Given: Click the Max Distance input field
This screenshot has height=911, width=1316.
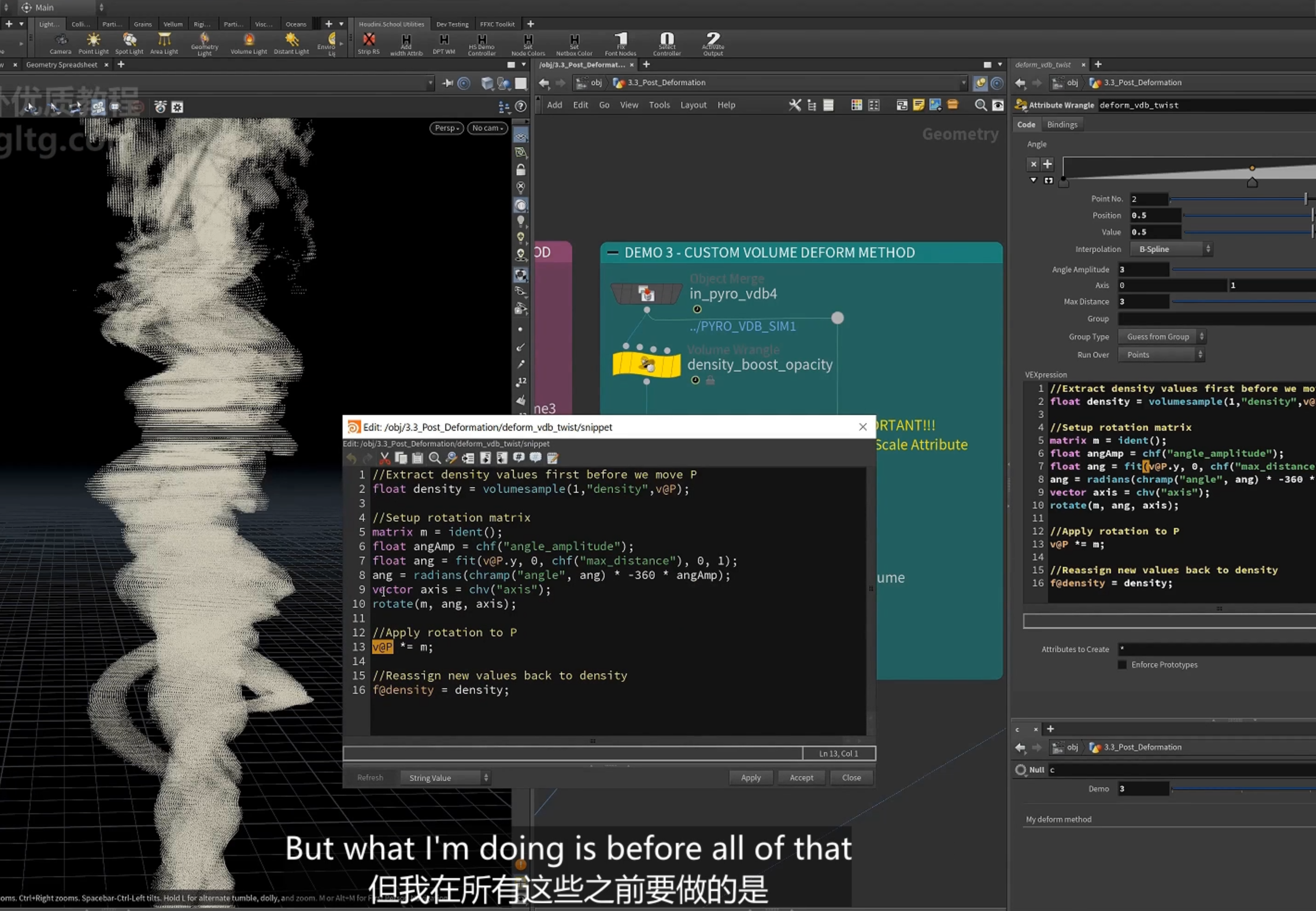Looking at the screenshot, I should (1143, 302).
